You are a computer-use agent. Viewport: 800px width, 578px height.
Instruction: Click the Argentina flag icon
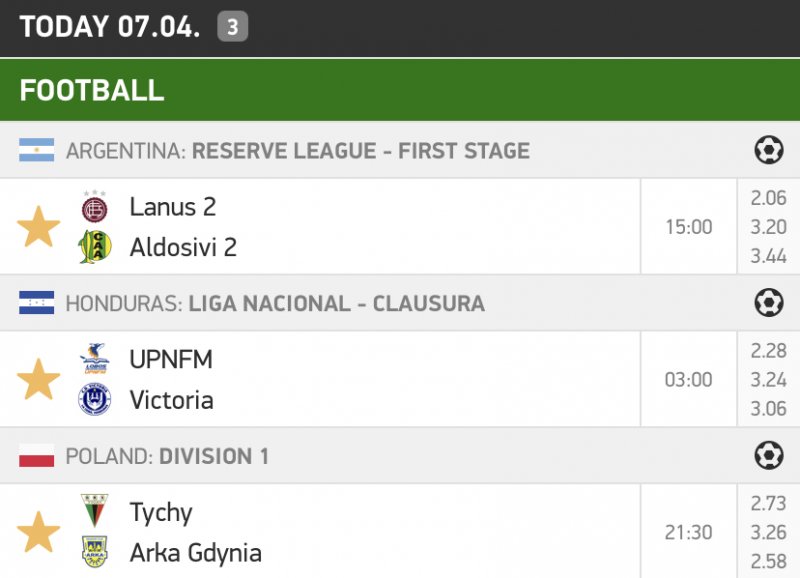37,151
